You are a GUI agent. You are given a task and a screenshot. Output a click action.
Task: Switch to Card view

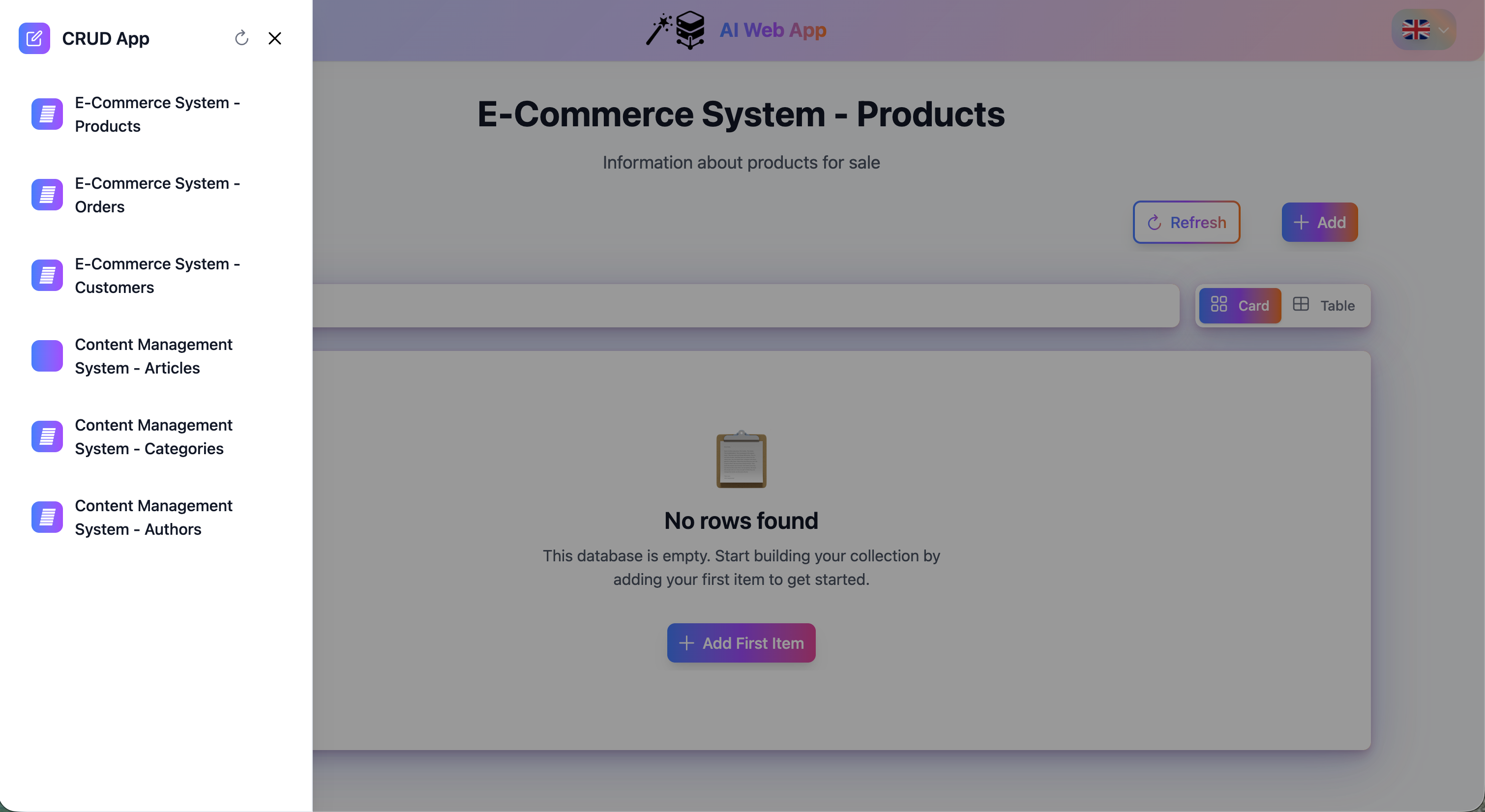(1240, 305)
